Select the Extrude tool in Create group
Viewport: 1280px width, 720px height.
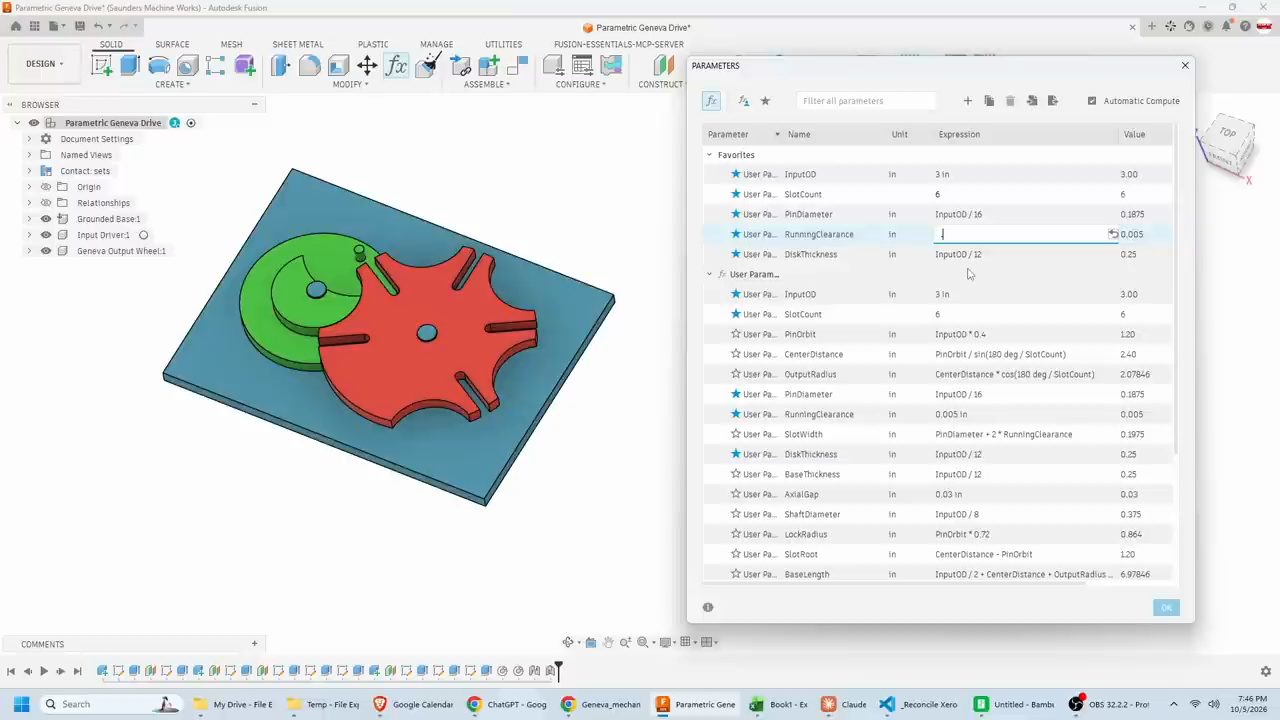[130, 66]
